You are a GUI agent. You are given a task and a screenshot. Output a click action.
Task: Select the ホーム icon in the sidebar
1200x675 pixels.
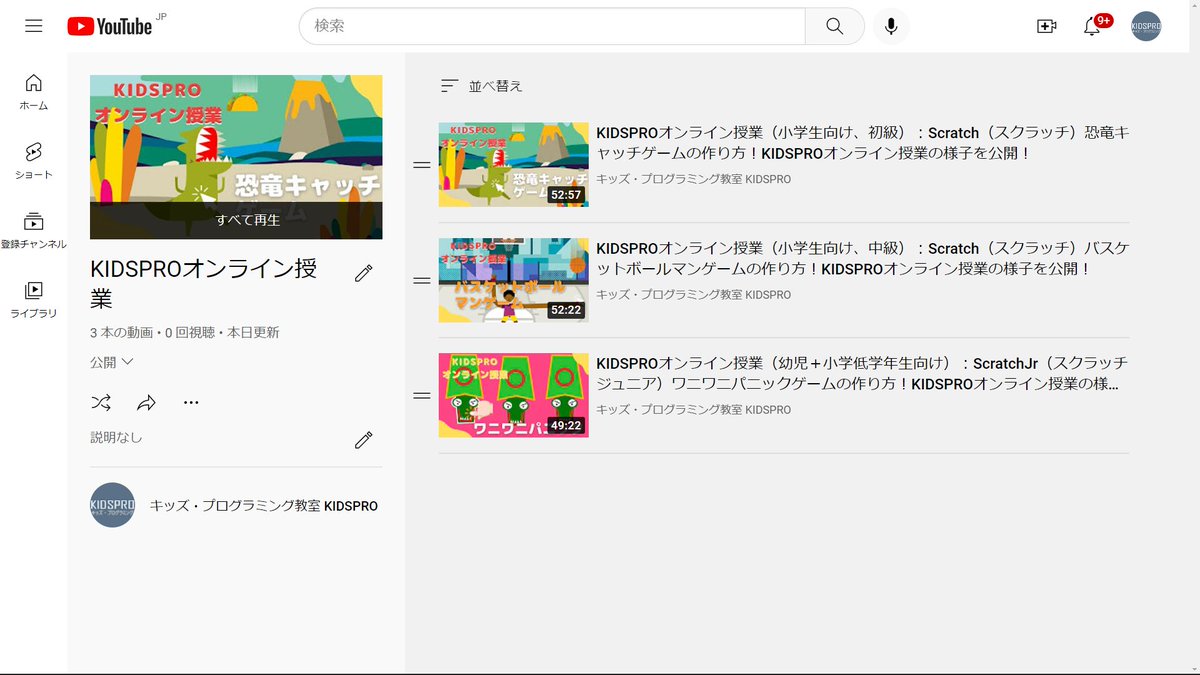(33, 89)
